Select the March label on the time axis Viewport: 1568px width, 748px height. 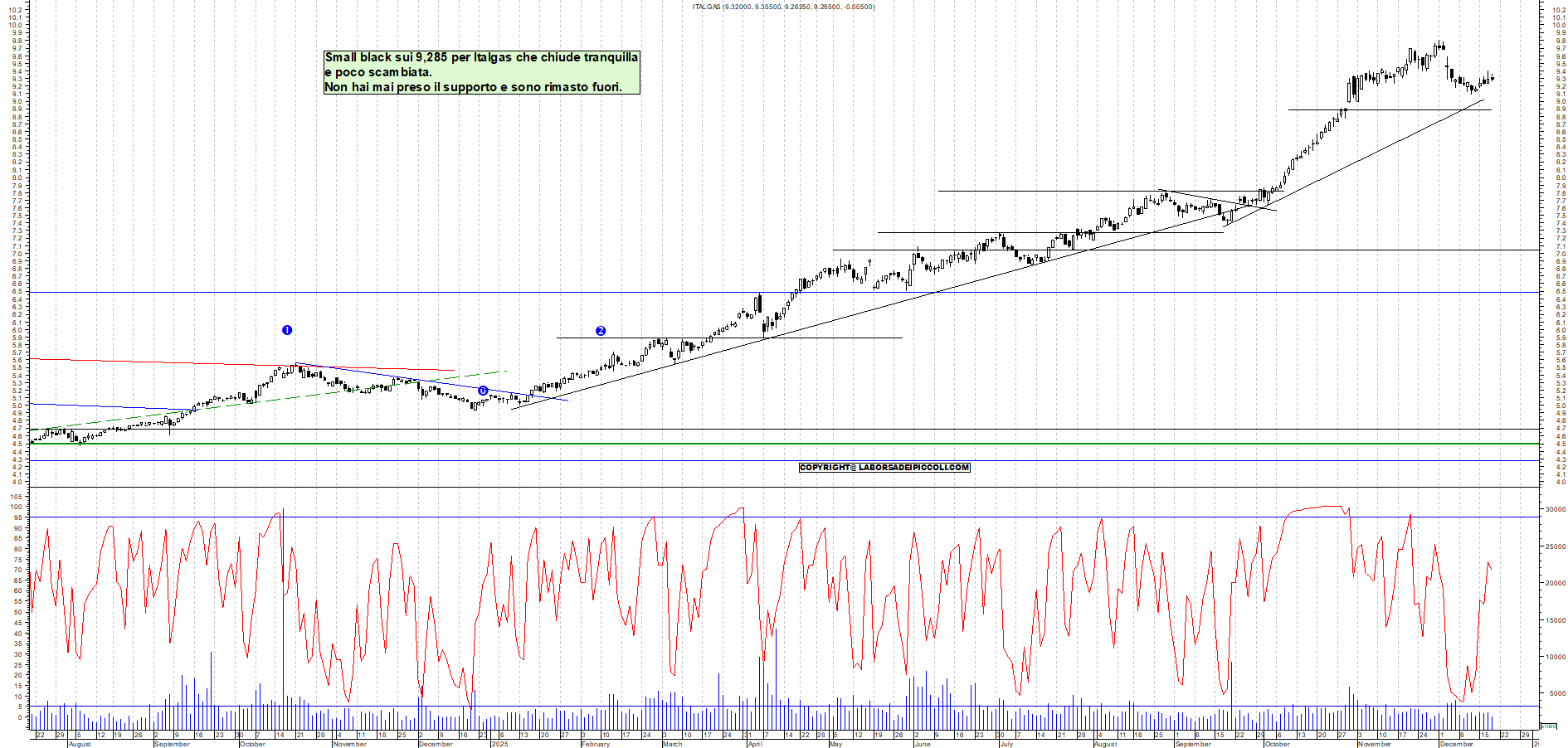[672, 744]
